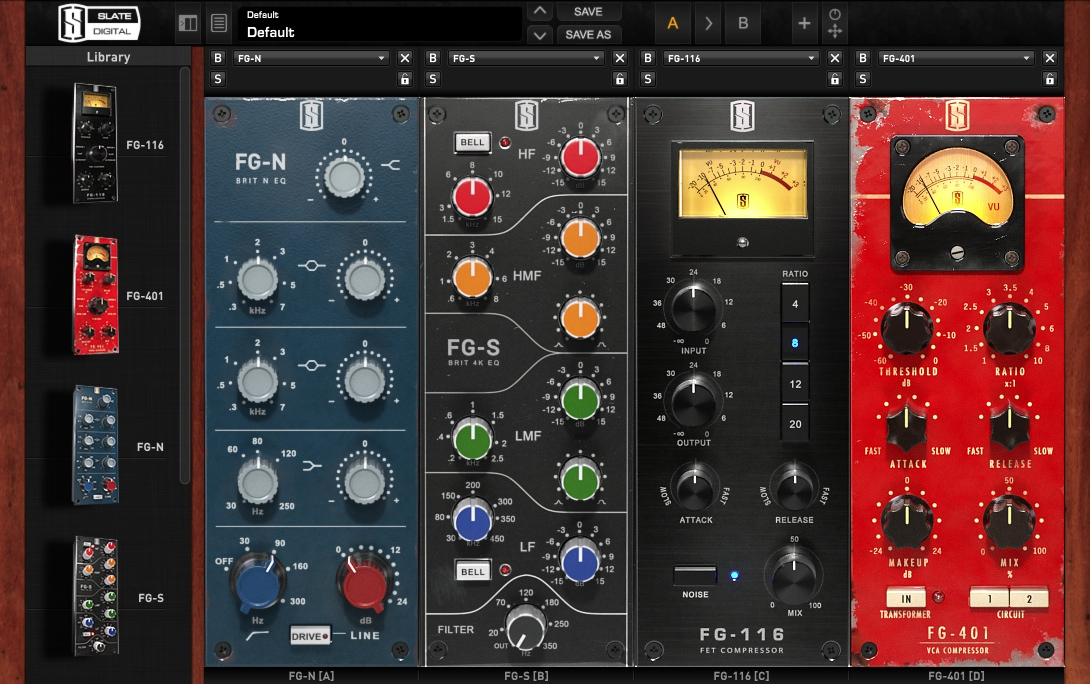The width and height of the screenshot is (1090, 684).
Task: Copy A to B with the arrow
Action: (708, 23)
